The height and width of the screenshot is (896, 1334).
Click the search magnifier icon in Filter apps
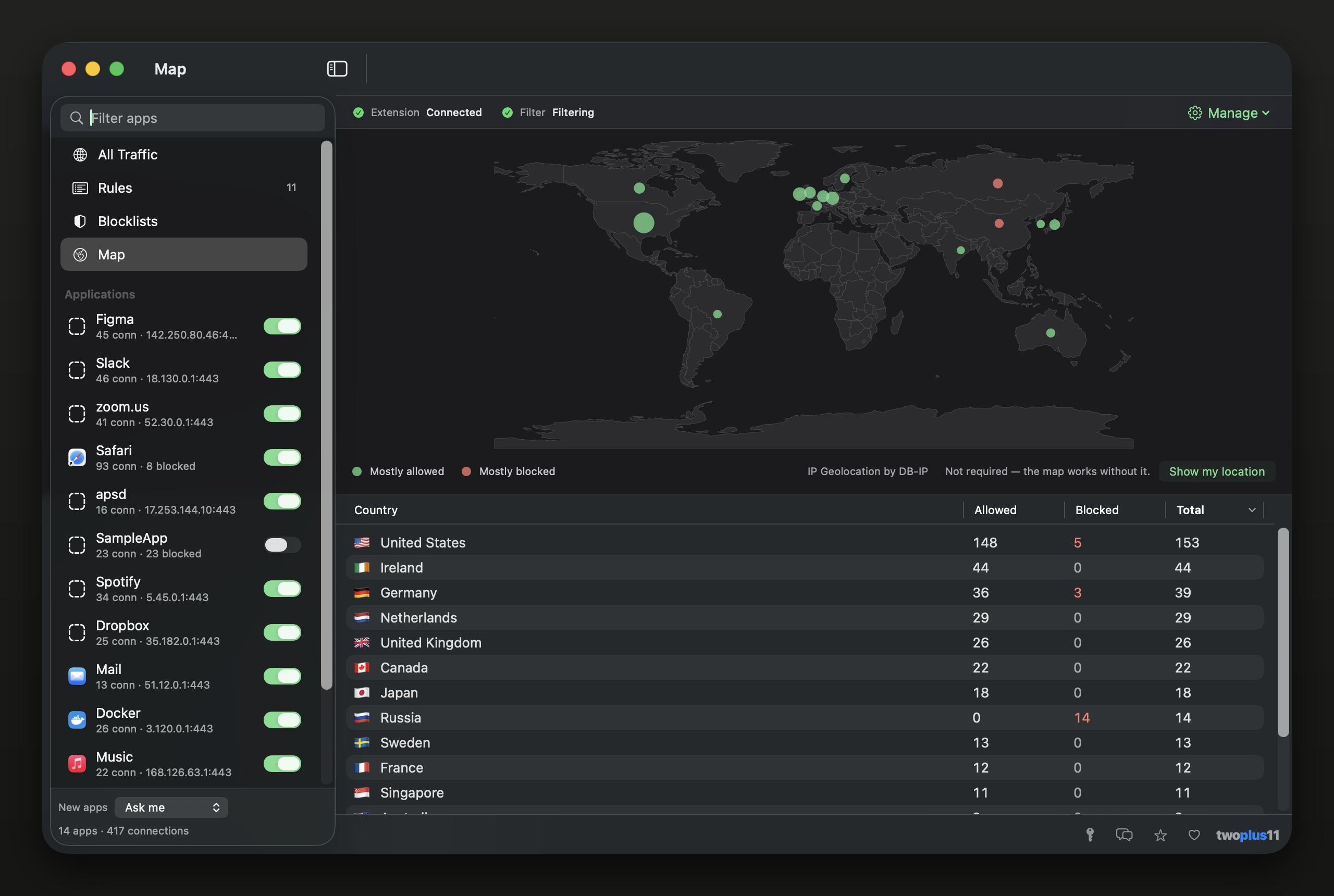(76, 118)
